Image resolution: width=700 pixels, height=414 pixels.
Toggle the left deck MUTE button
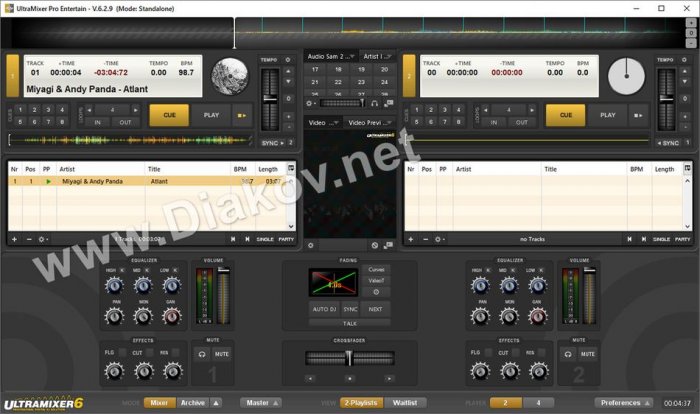coord(221,354)
